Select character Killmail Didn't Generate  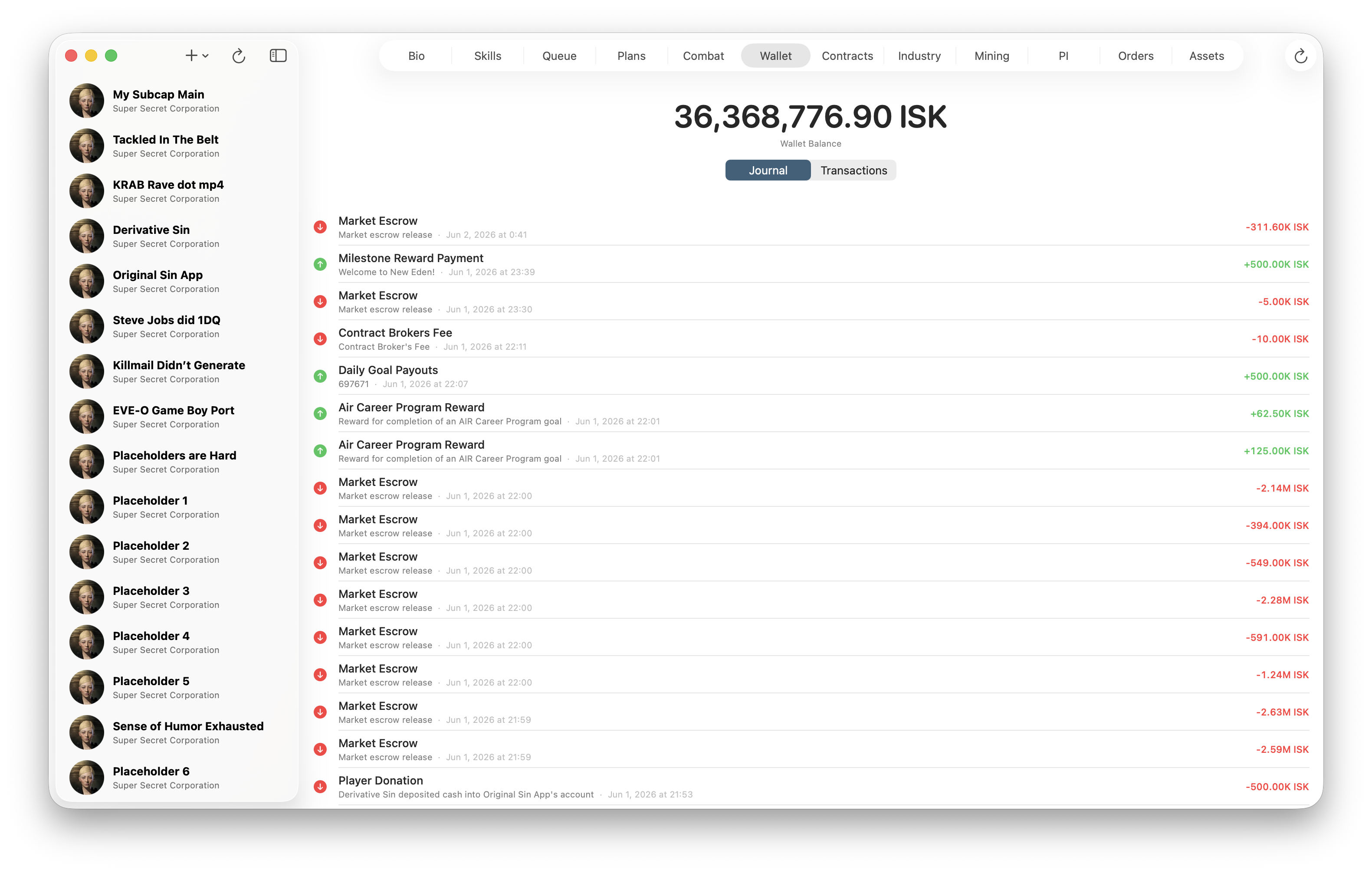click(x=177, y=371)
